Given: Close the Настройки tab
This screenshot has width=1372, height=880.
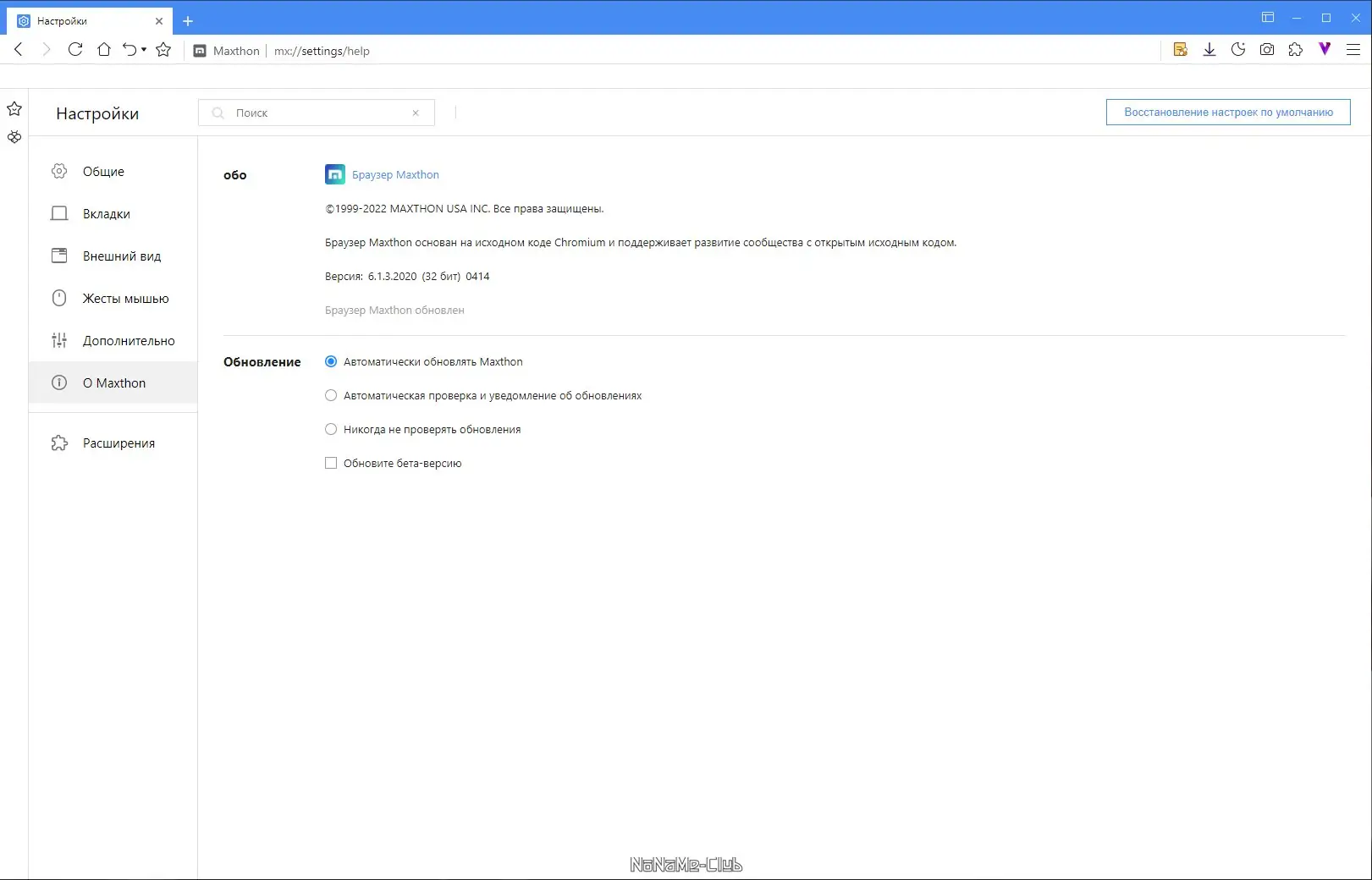Looking at the screenshot, I should point(159,21).
